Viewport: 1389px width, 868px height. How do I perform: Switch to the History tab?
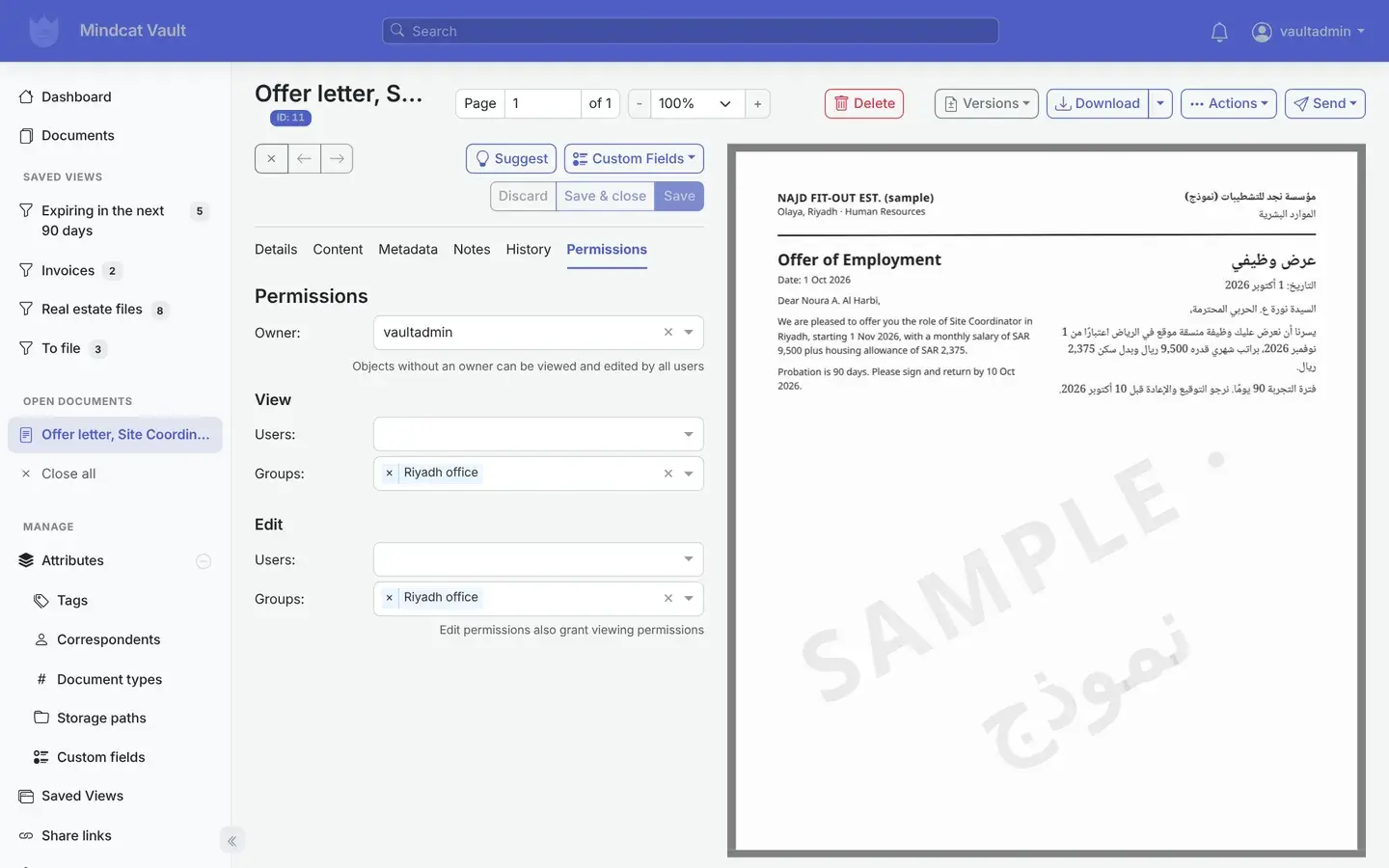[529, 249]
